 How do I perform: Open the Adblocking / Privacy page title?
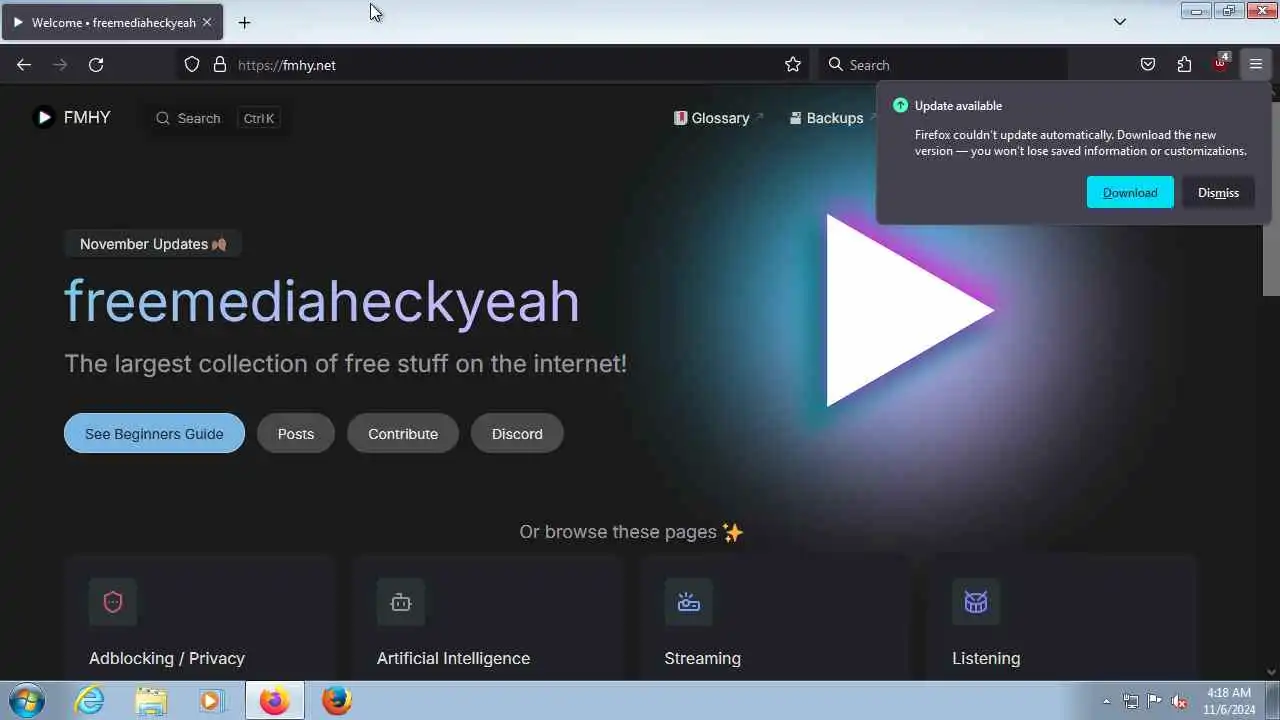167,658
